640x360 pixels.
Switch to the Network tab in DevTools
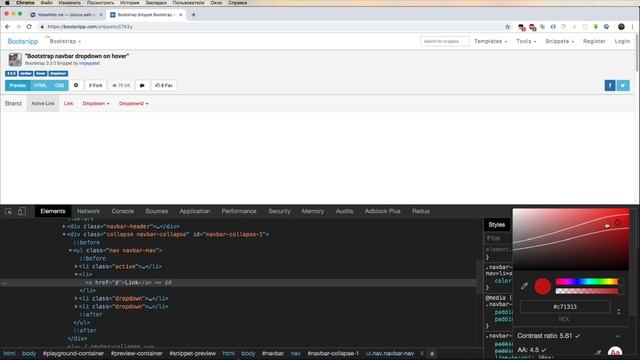(88, 211)
